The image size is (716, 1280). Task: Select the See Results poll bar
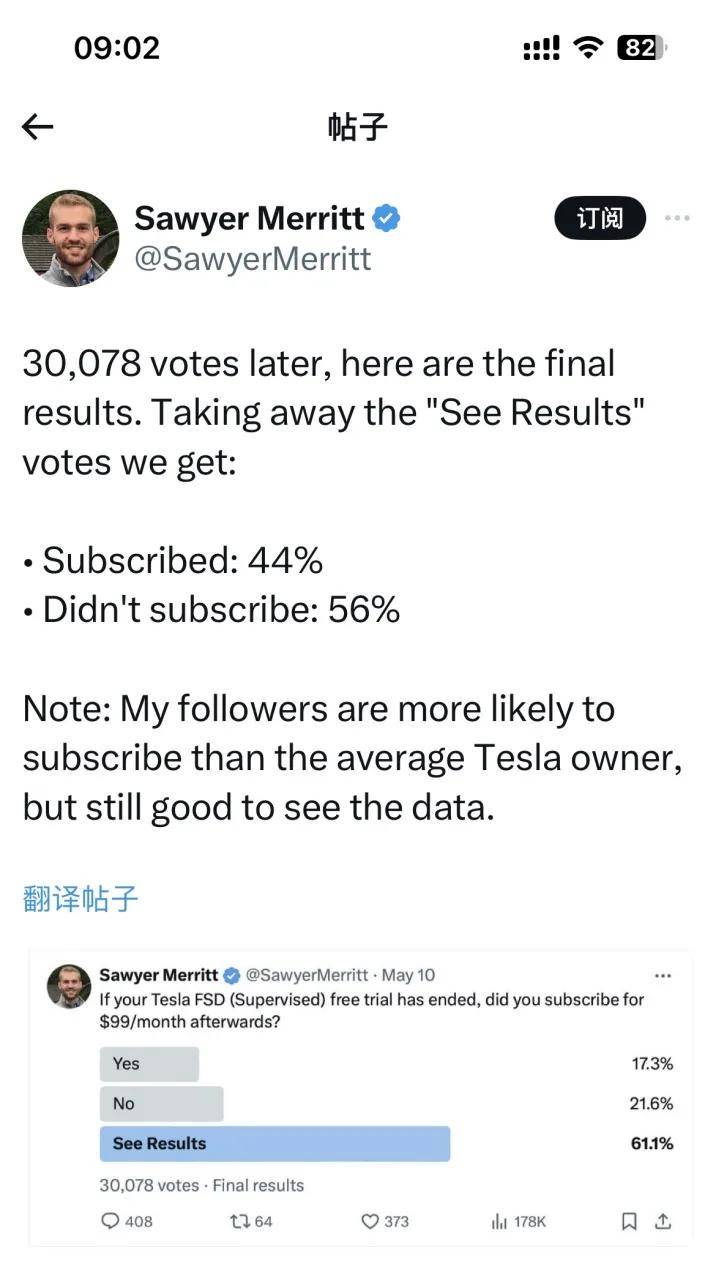(274, 1144)
